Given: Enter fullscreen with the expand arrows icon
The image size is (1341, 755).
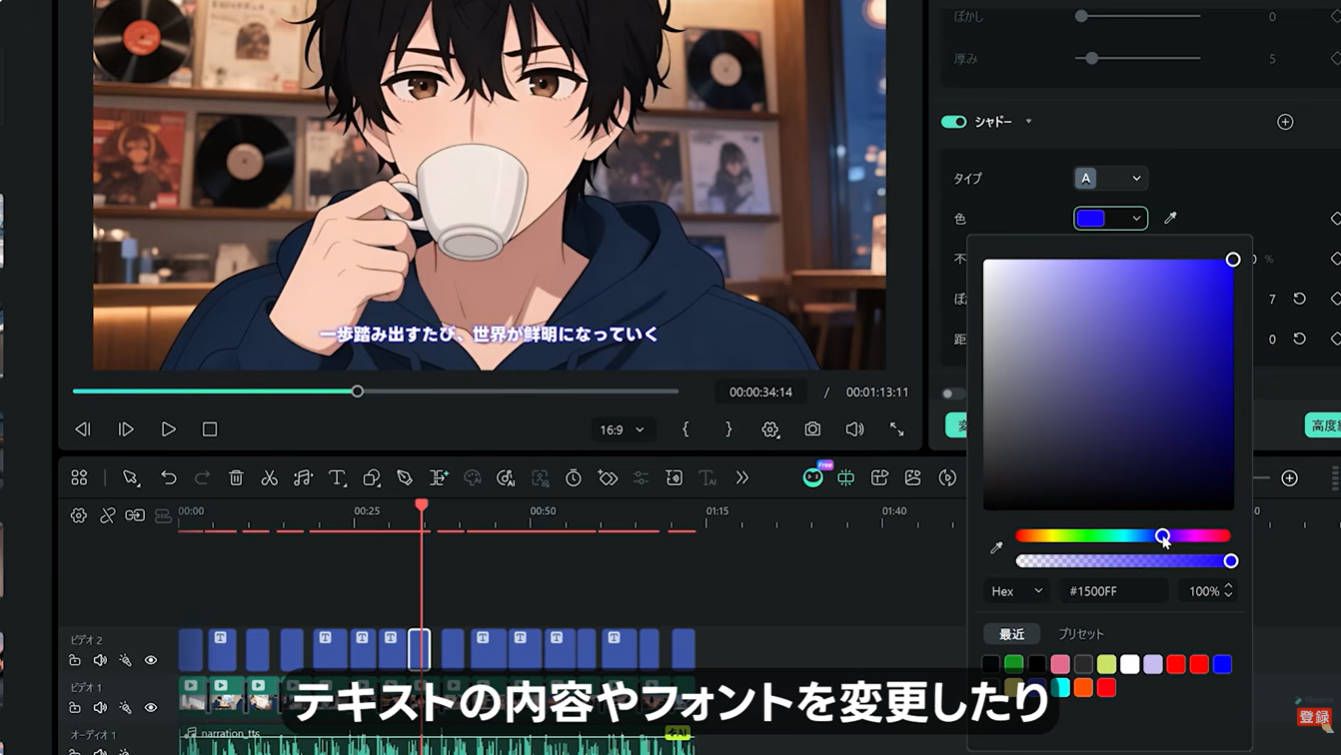Looking at the screenshot, I should pos(897,429).
